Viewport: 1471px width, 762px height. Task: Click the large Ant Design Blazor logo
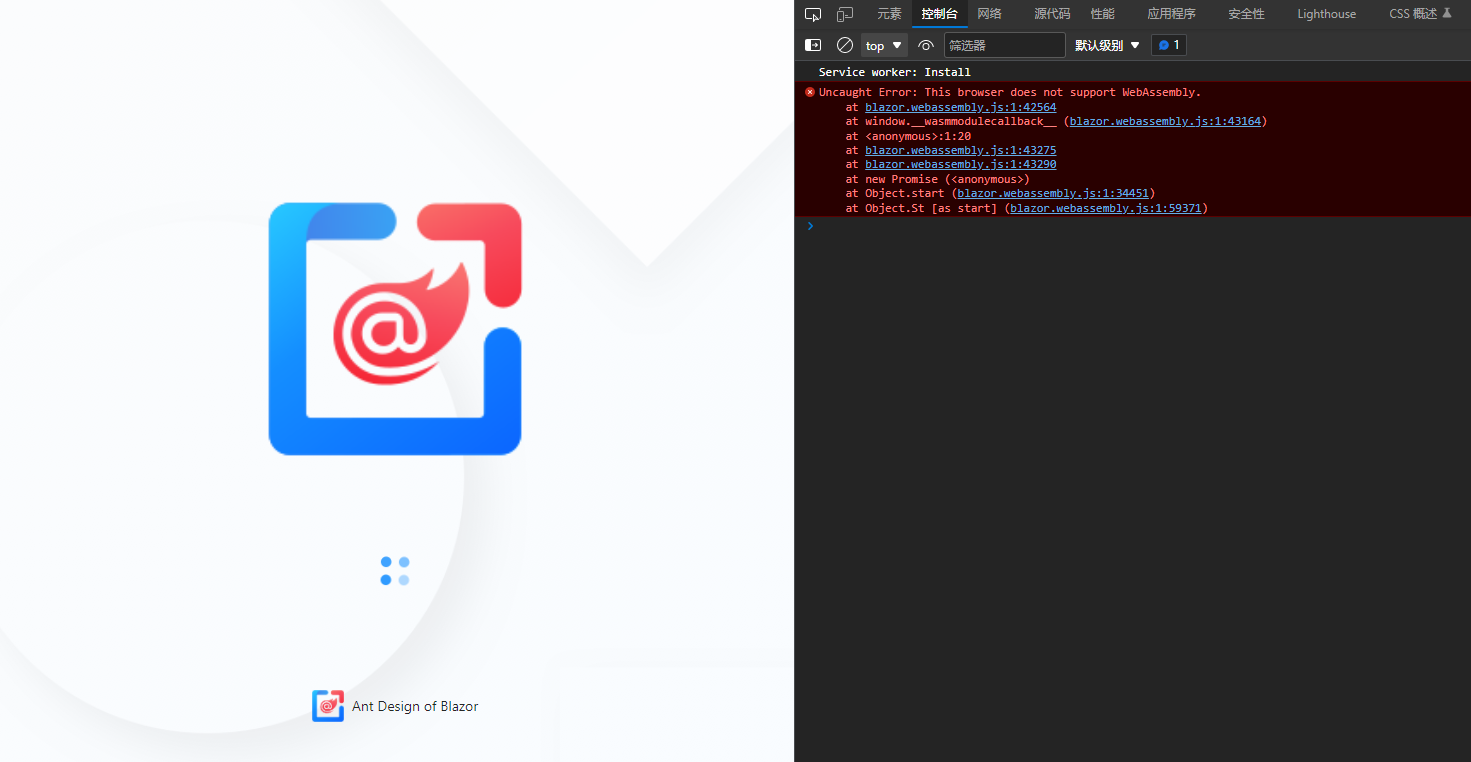pos(395,329)
